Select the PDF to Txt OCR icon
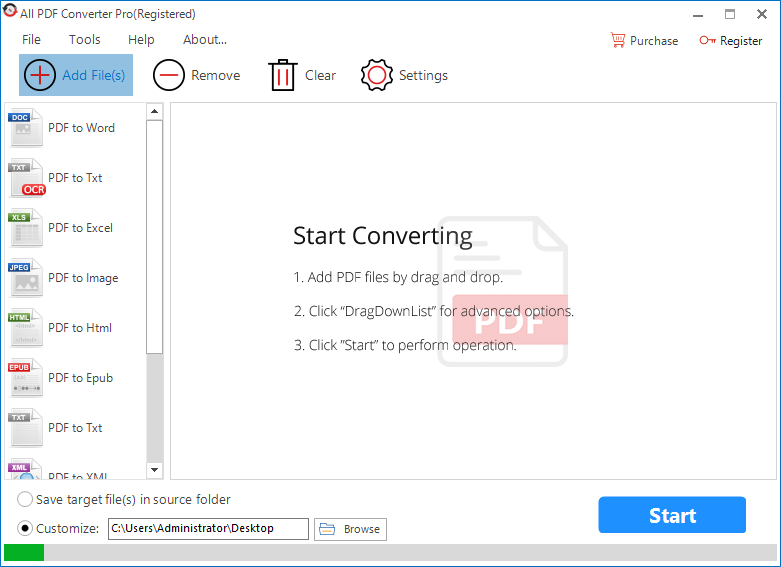This screenshot has width=781, height=567. point(26,178)
